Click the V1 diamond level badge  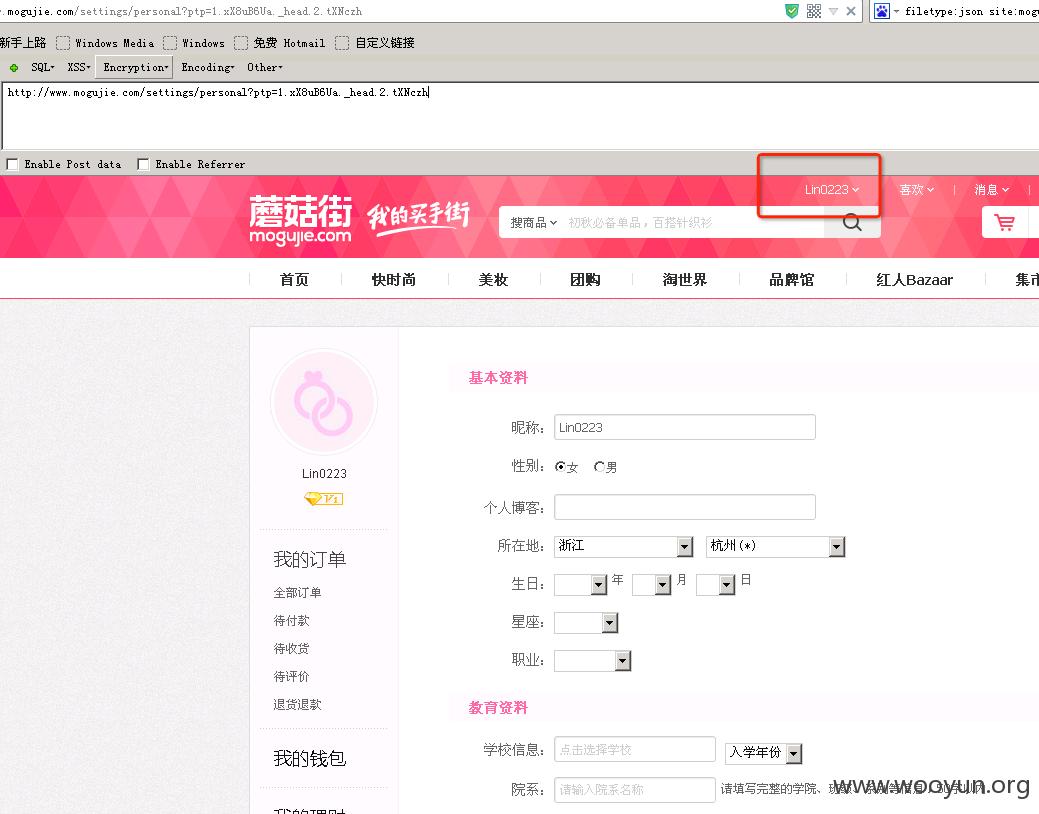(x=323, y=498)
